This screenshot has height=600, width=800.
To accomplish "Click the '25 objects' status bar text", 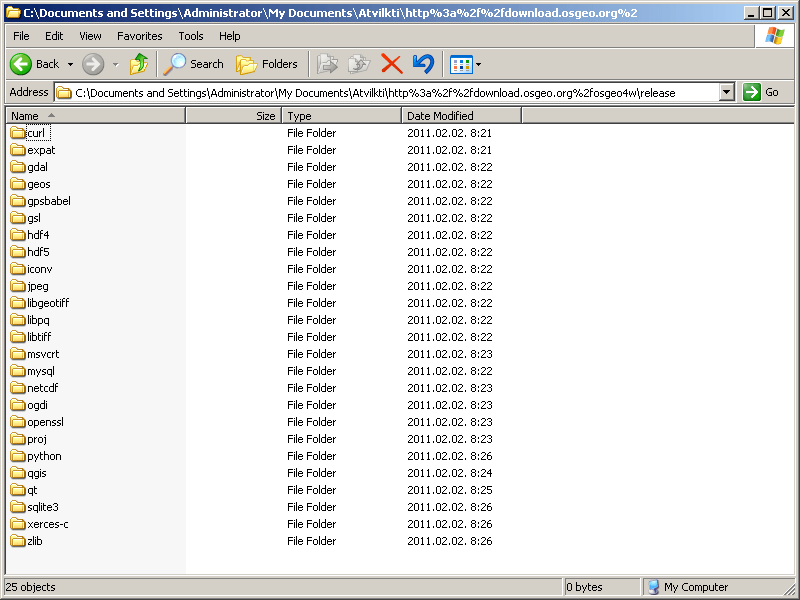I will tap(31, 587).
